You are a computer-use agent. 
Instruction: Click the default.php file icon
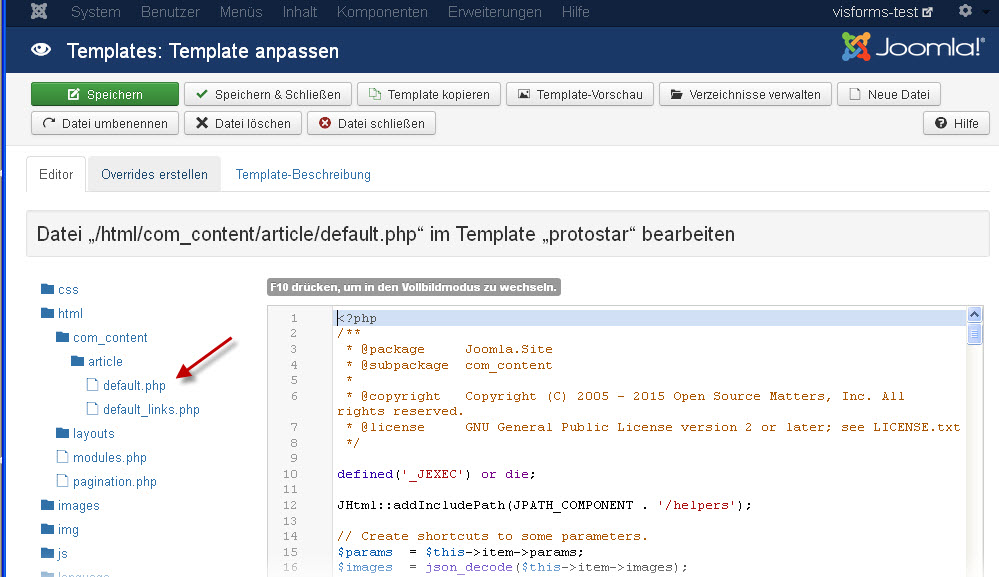(x=92, y=385)
